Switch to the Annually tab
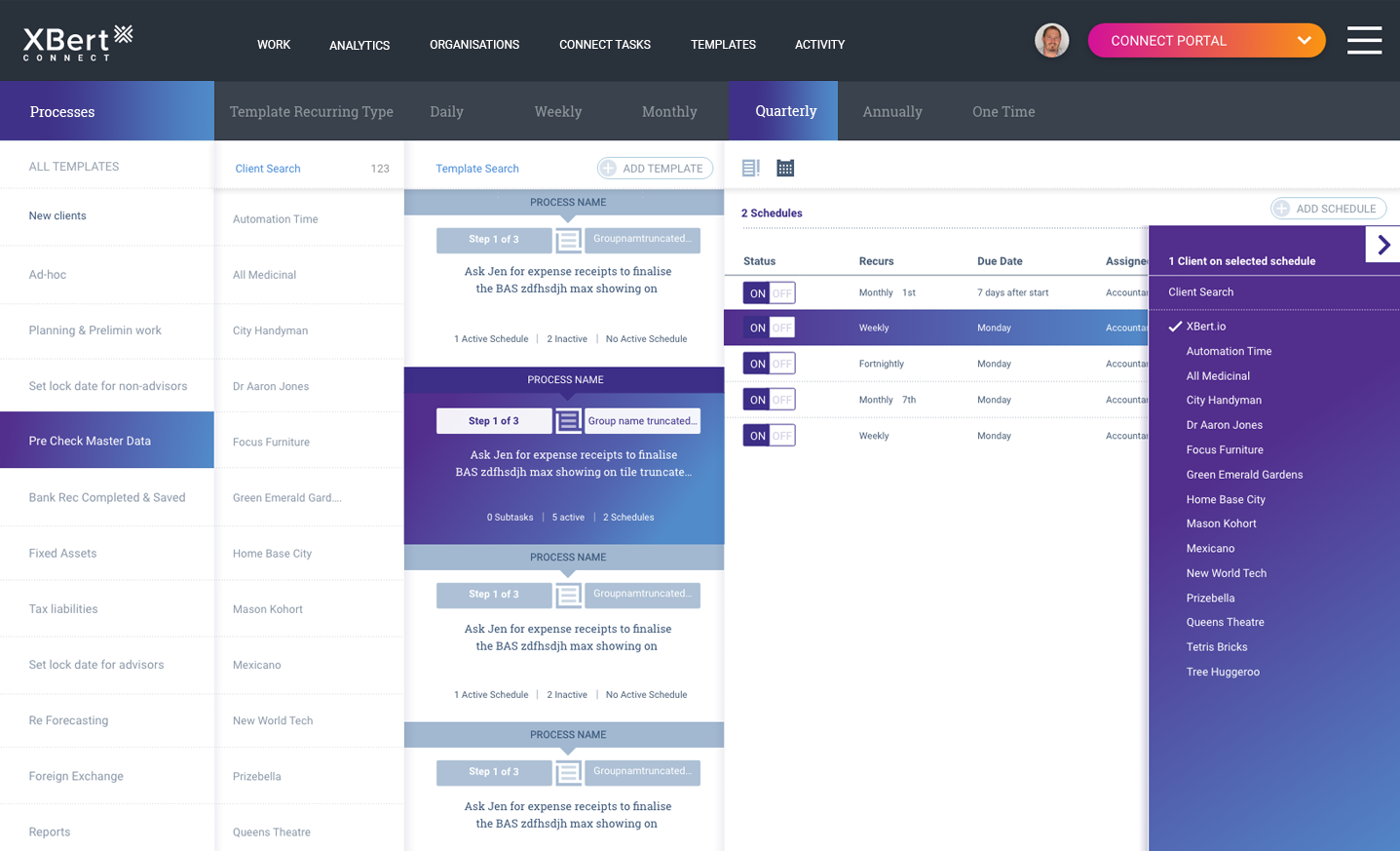 [891, 111]
